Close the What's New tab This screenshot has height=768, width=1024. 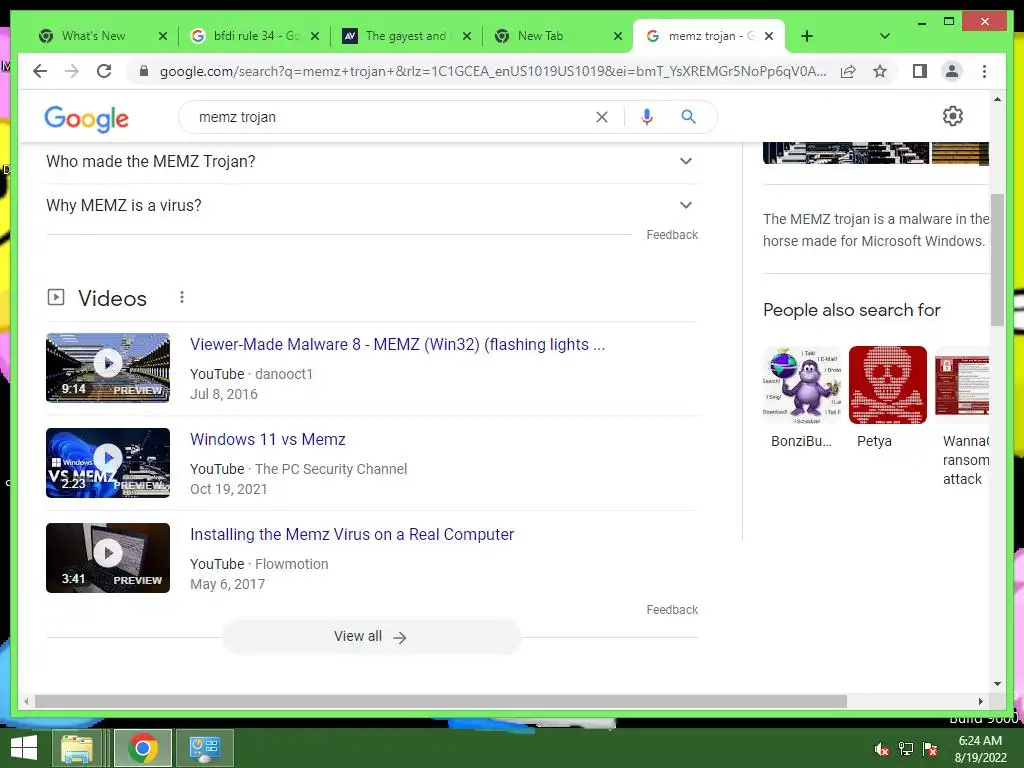pos(163,36)
